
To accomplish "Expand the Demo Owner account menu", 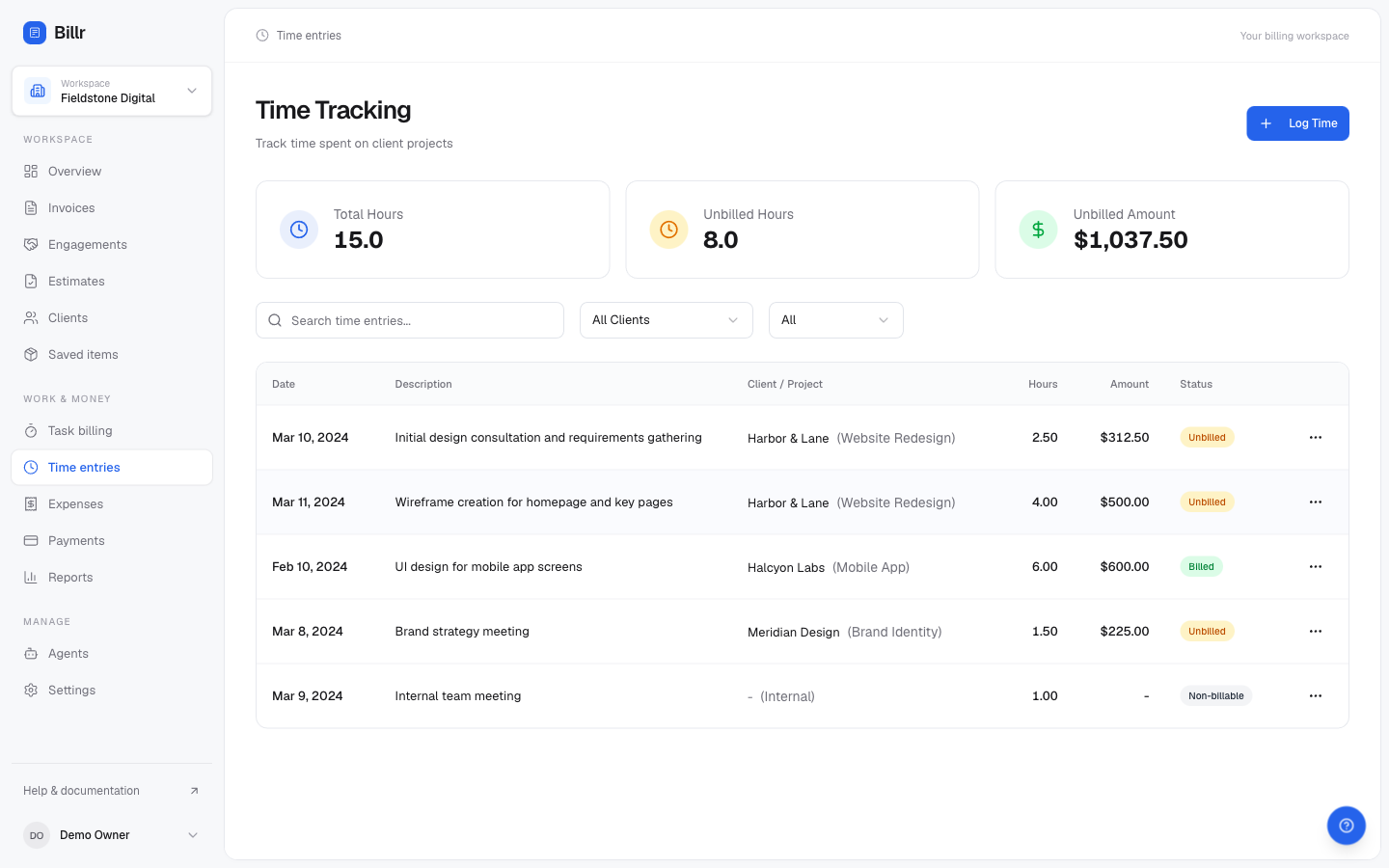I will [x=112, y=835].
